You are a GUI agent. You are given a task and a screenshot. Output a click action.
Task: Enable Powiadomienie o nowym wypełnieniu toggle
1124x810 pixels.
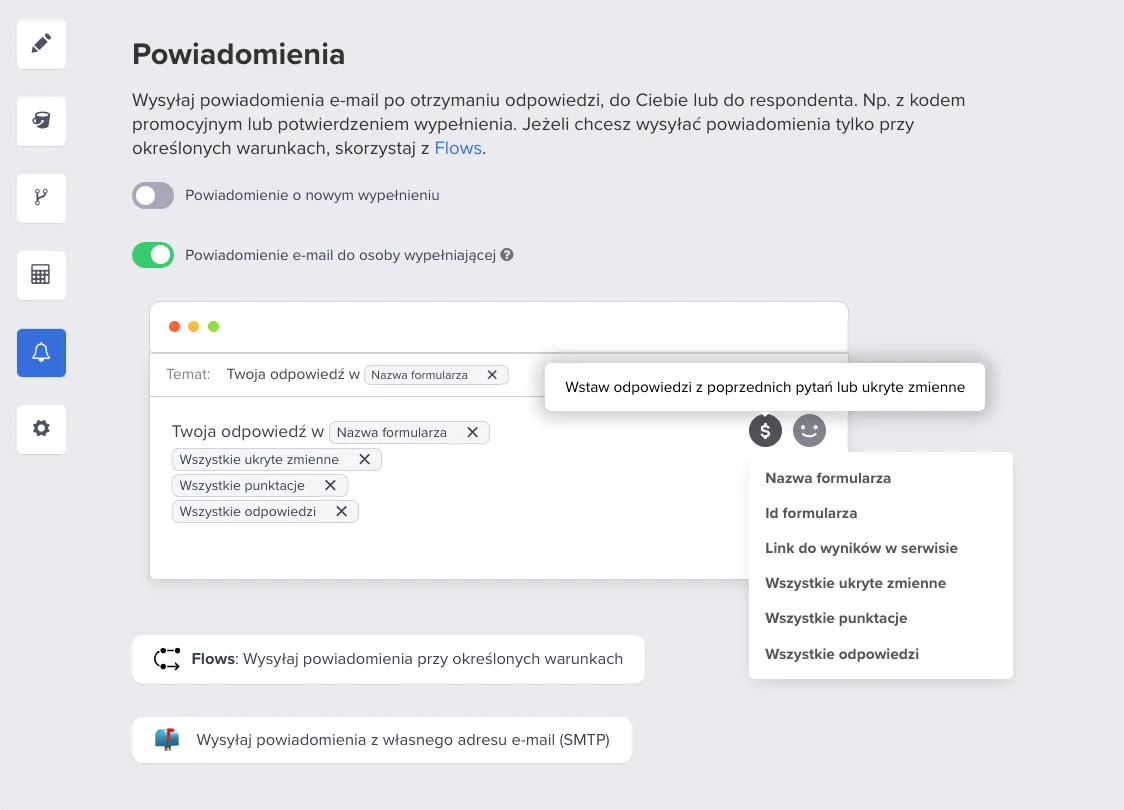coord(153,196)
